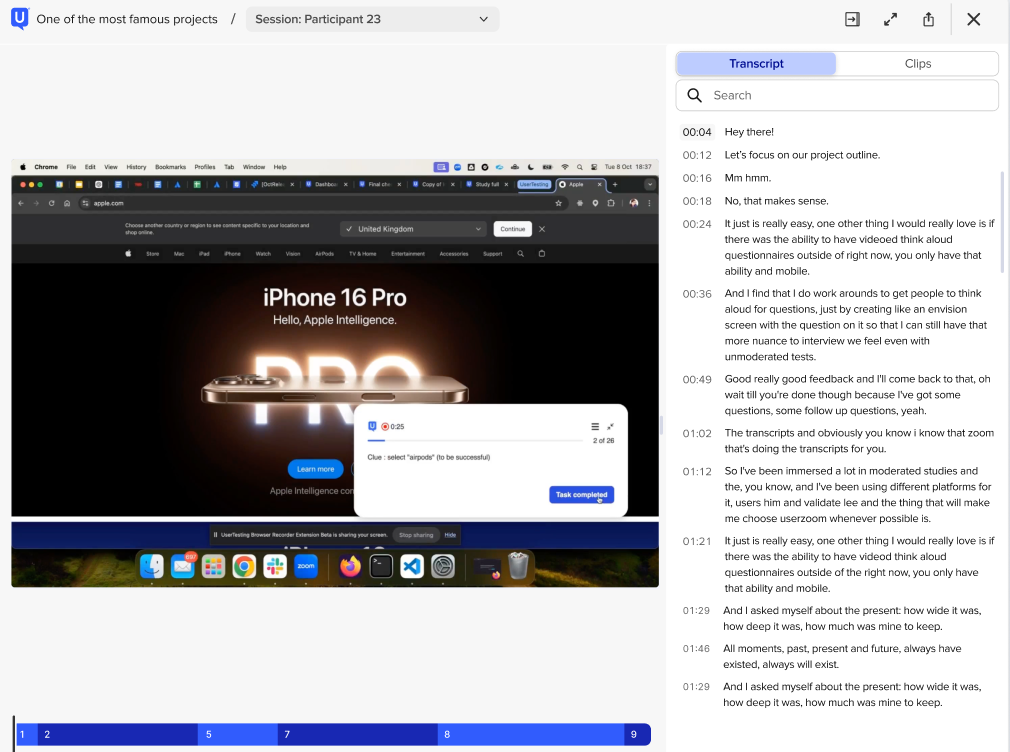The image size is (1010, 752).
Task: Select the transcript line 'No, that makes sense.'
Action: click(776, 201)
